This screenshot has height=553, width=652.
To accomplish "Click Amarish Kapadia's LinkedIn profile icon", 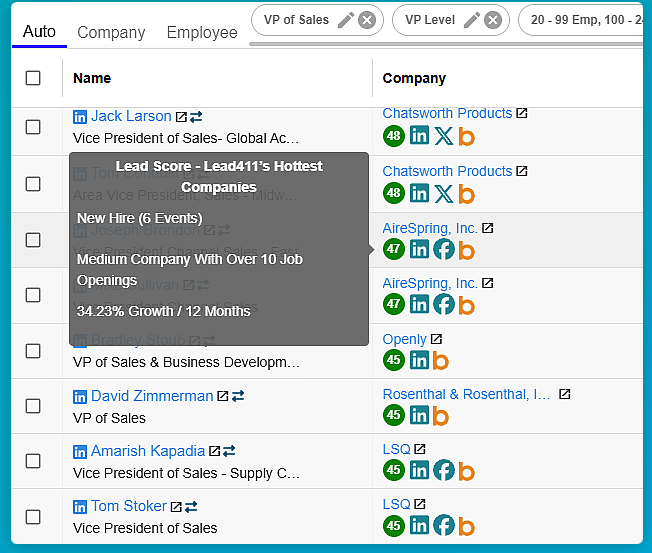I will pyautogui.click(x=80, y=452).
